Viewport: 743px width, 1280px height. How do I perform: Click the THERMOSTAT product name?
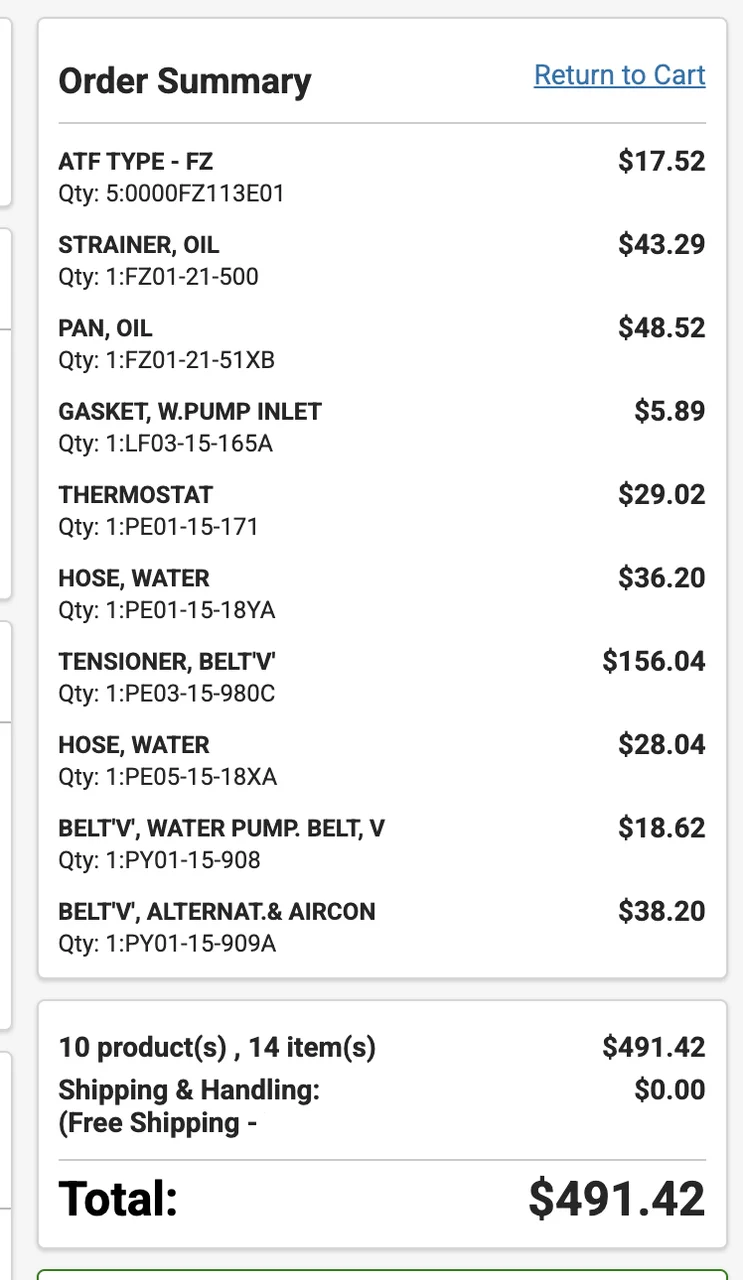click(136, 495)
